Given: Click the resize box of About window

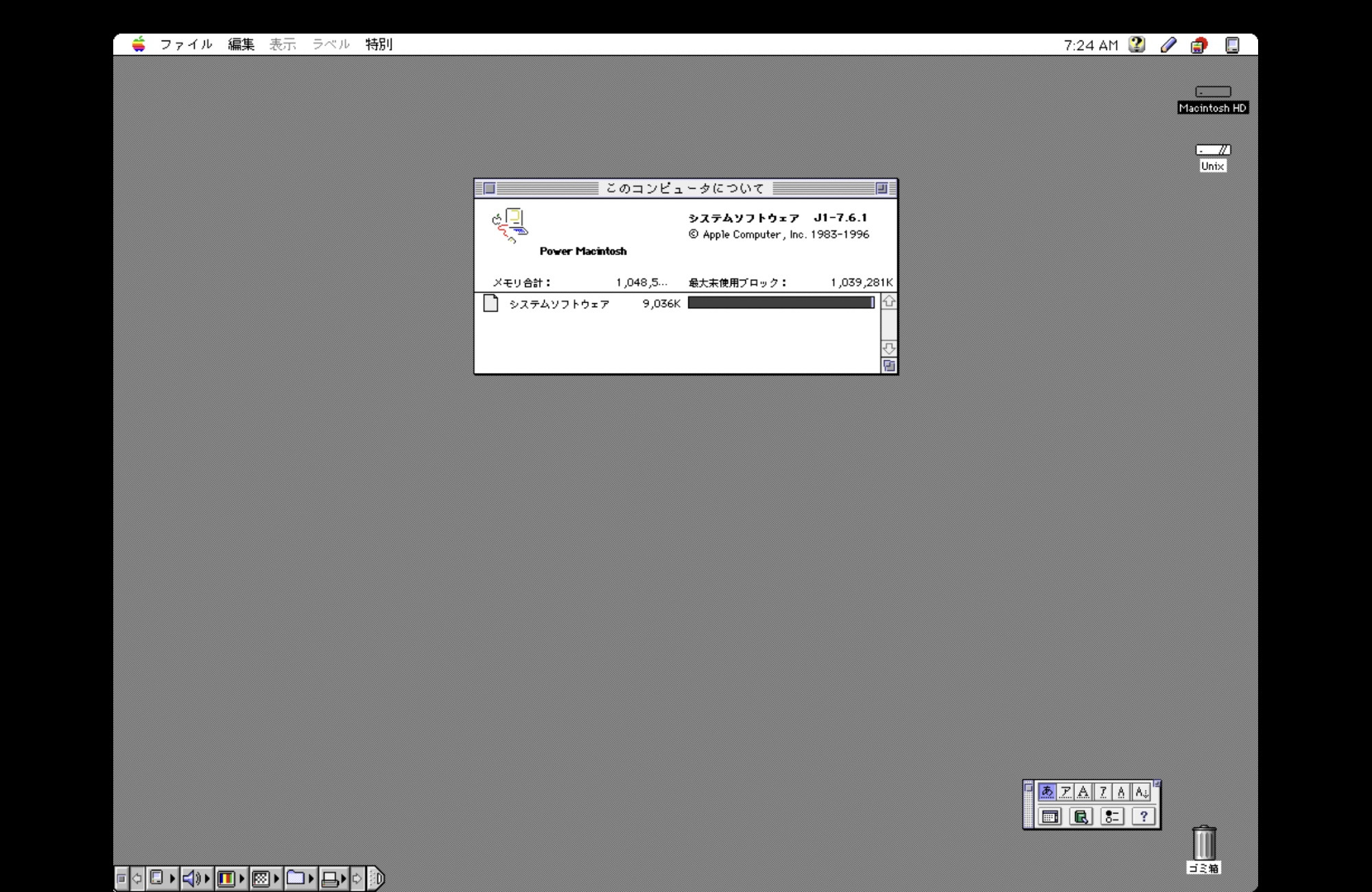Looking at the screenshot, I should pyautogui.click(x=889, y=366).
